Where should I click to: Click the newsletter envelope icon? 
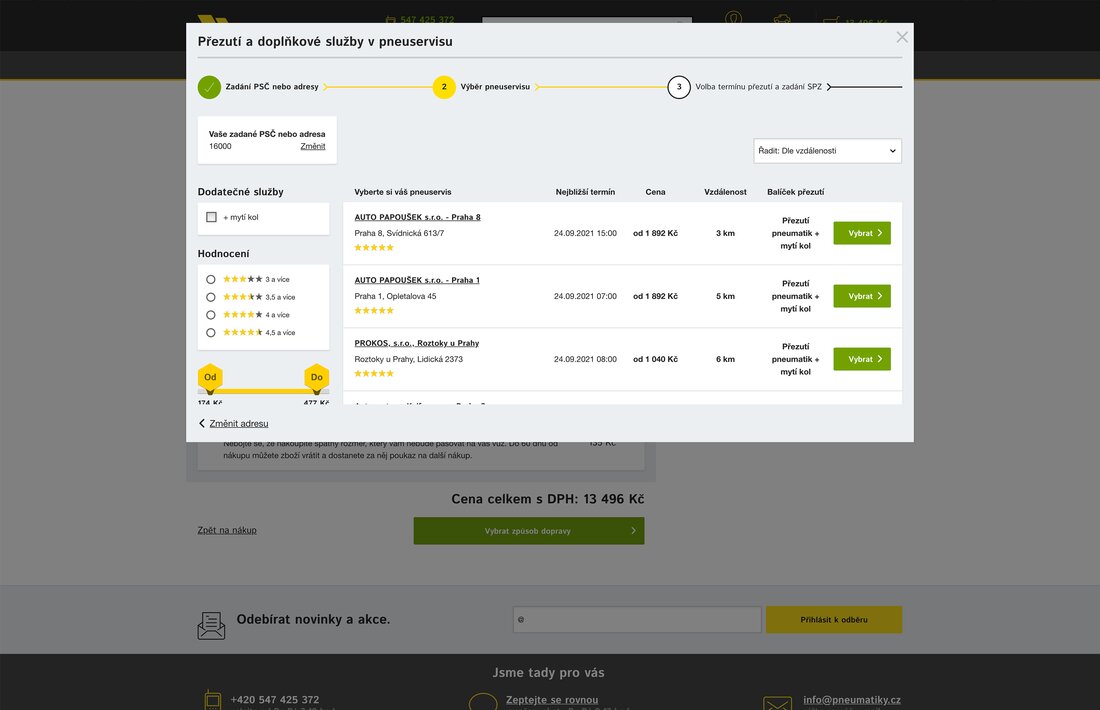tap(211, 625)
